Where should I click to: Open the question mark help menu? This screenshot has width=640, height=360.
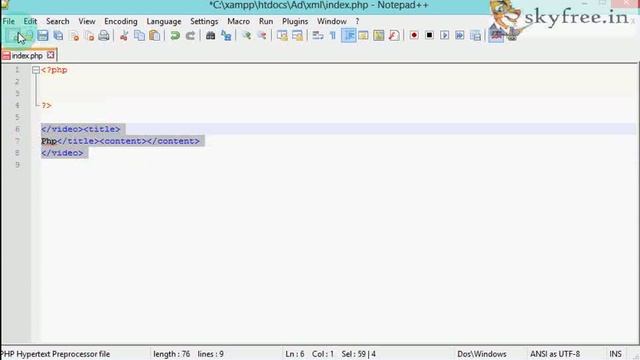pyautogui.click(x=357, y=21)
